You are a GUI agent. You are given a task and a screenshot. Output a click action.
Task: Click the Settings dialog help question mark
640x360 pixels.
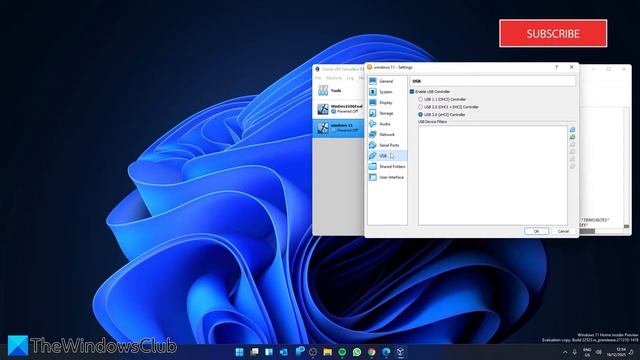[556, 67]
